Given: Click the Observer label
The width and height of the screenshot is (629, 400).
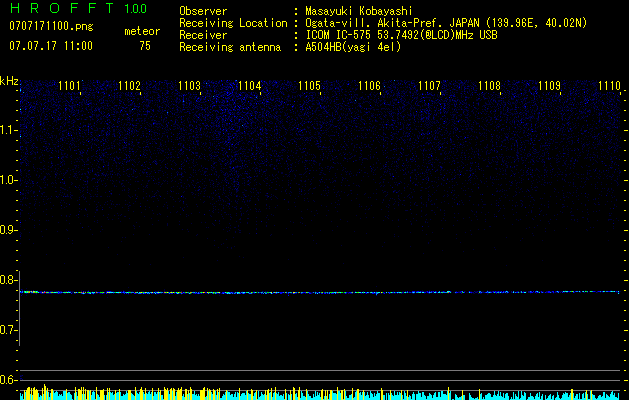Looking at the screenshot, I should (203, 11).
